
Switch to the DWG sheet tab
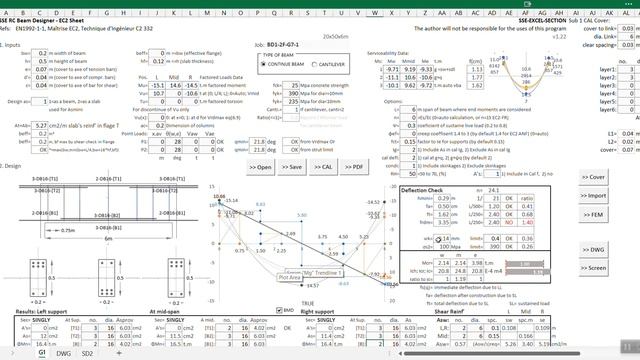point(64,353)
